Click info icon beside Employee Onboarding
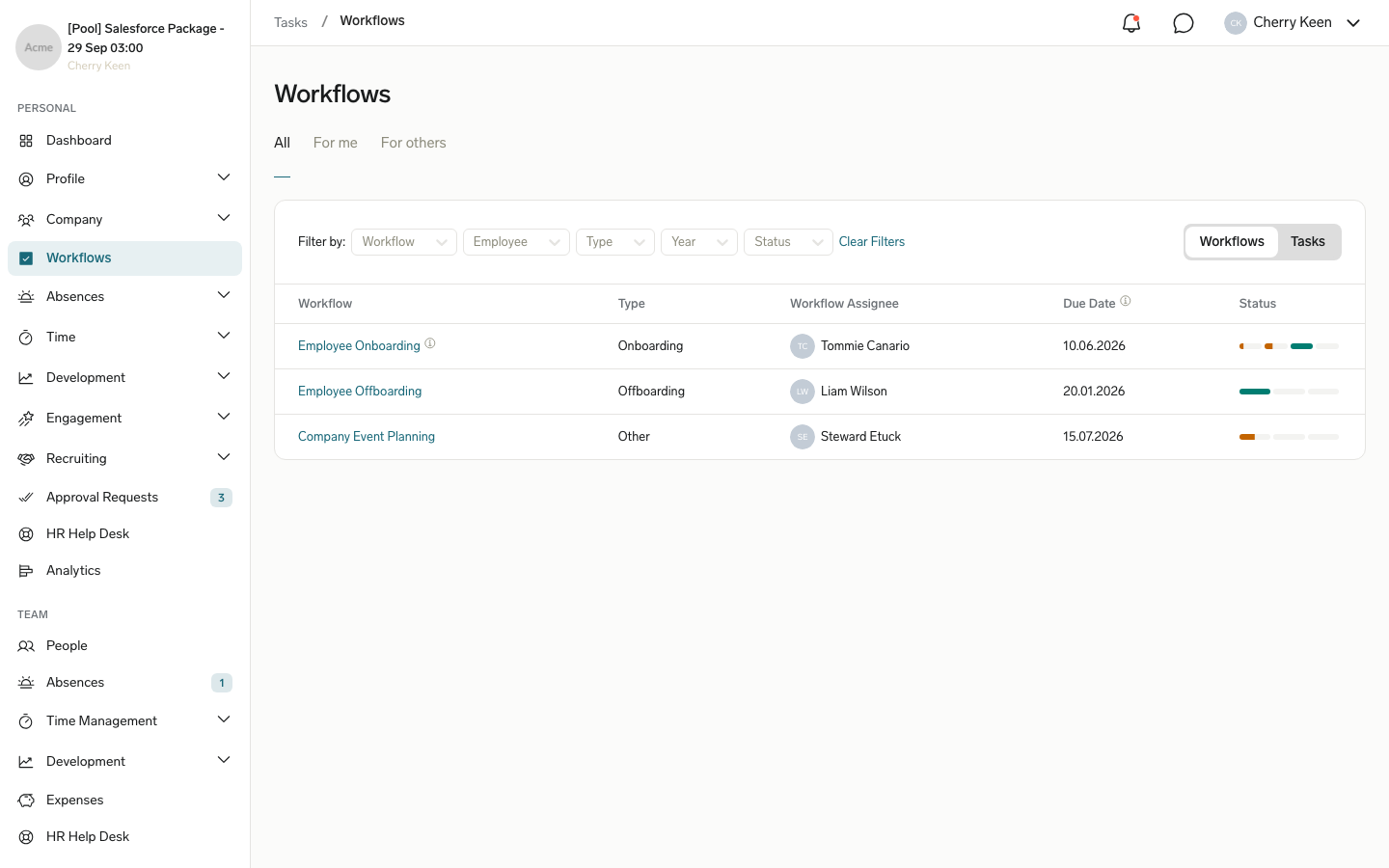The width and height of the screenshot is (1389, 868). tap(430, 343)
